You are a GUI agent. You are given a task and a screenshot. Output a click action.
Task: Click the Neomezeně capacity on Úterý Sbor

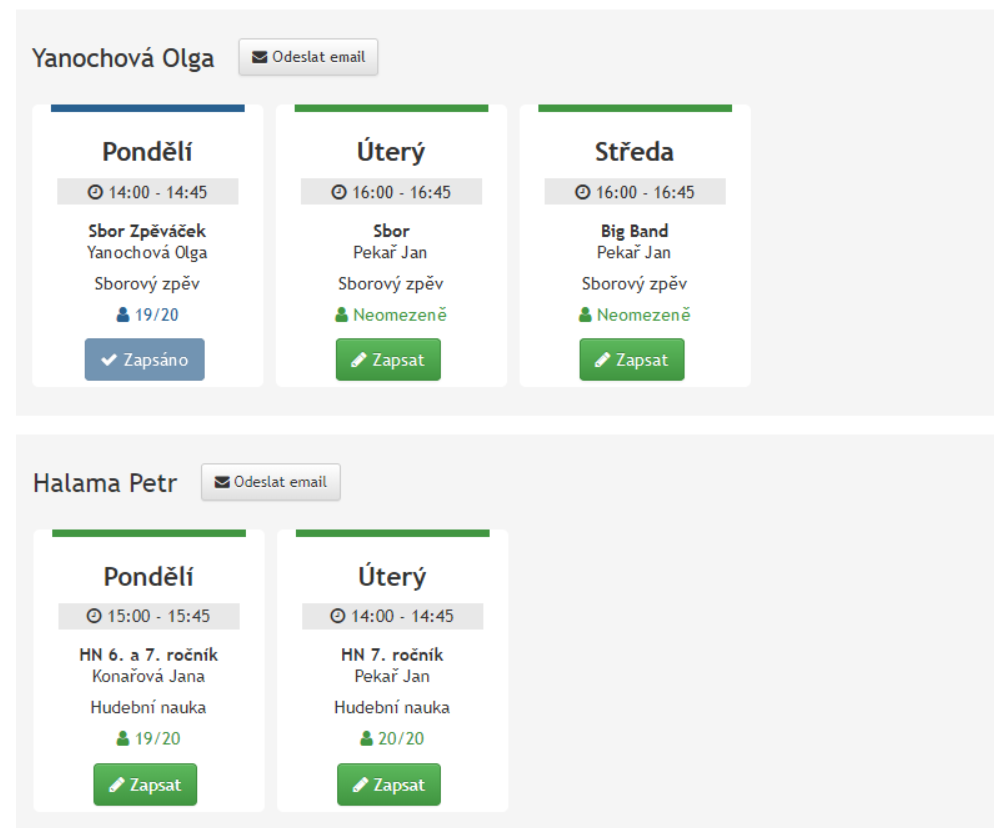pyautogui.click(x=399, y=315)
